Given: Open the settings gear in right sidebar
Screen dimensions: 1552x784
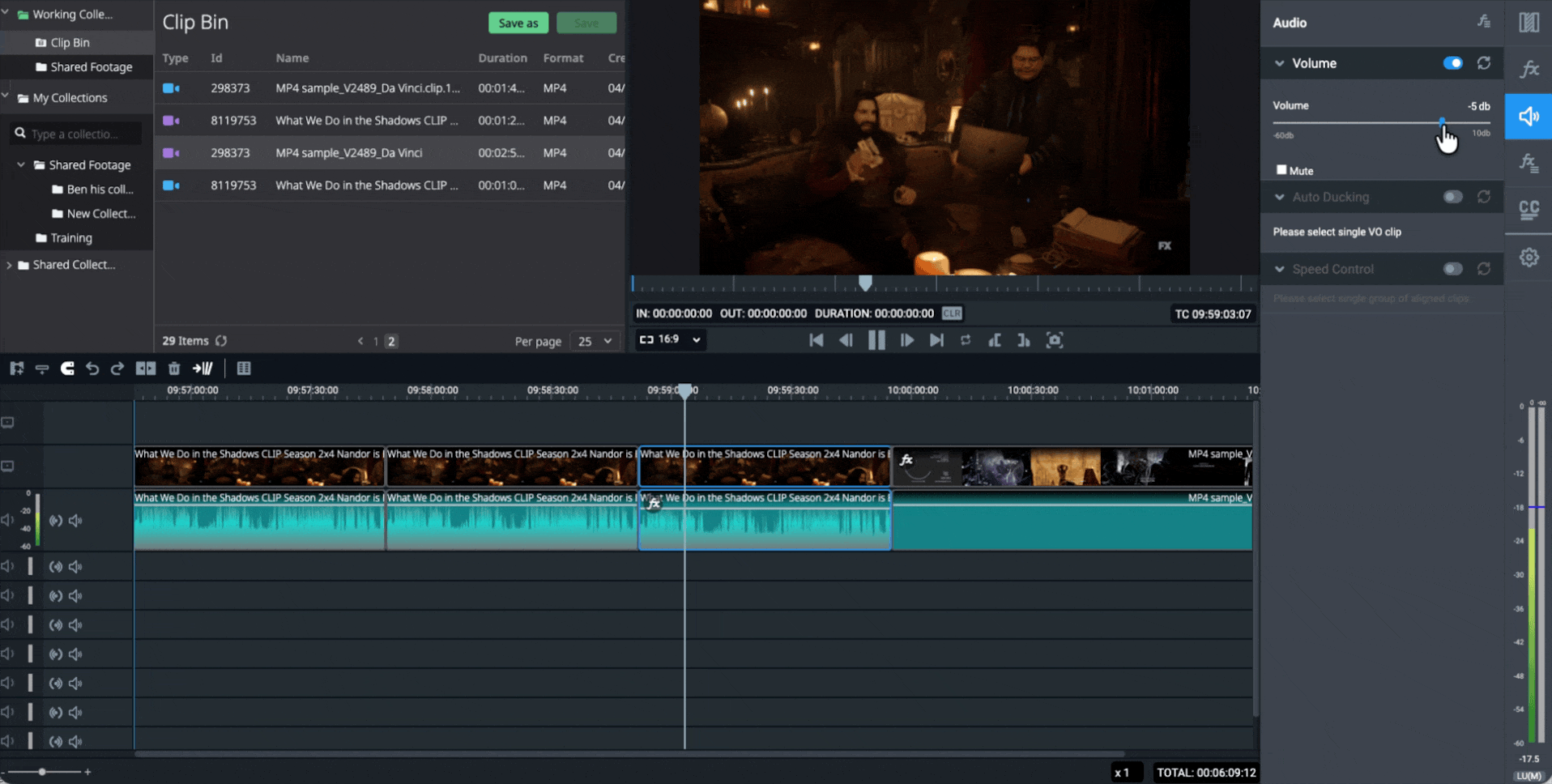Looking at the screenshot, I should pos(1529,258).
